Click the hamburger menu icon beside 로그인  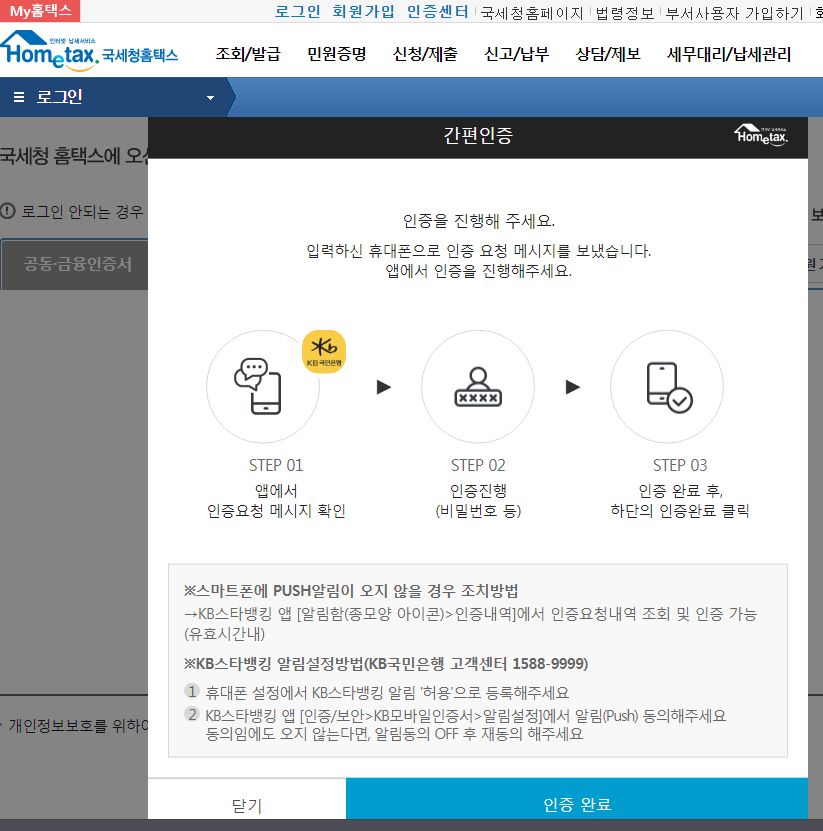point(19,97)
